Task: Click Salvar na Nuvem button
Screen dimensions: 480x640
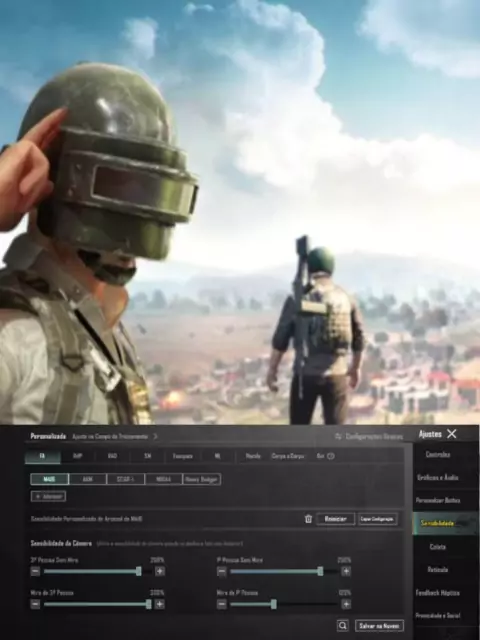Action: [x=379, y=626]
